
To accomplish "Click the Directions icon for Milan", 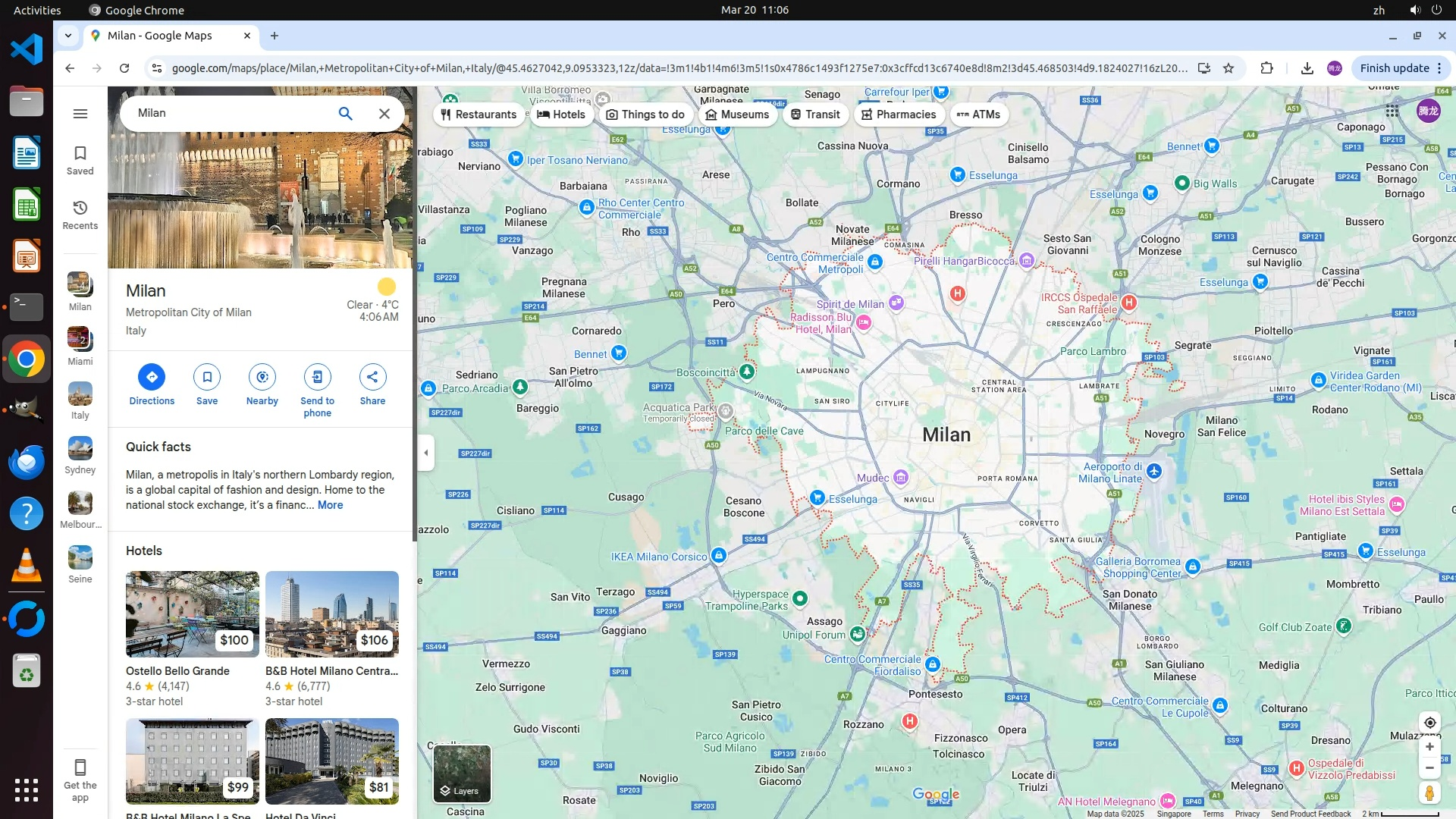I will click(152, 377).
